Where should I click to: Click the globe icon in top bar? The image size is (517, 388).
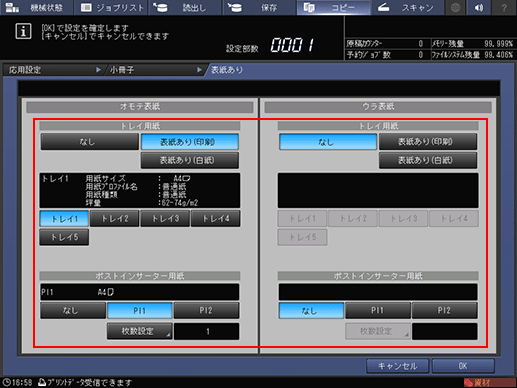pyautogui.click(x=456, y=7)
